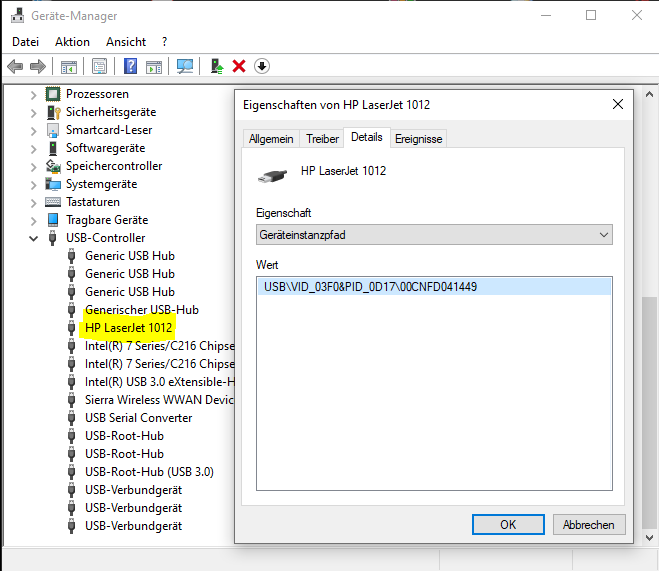Click the Properties sheet toolbar icon
This screenshot has width=659, height=571.
pos(100,66)
